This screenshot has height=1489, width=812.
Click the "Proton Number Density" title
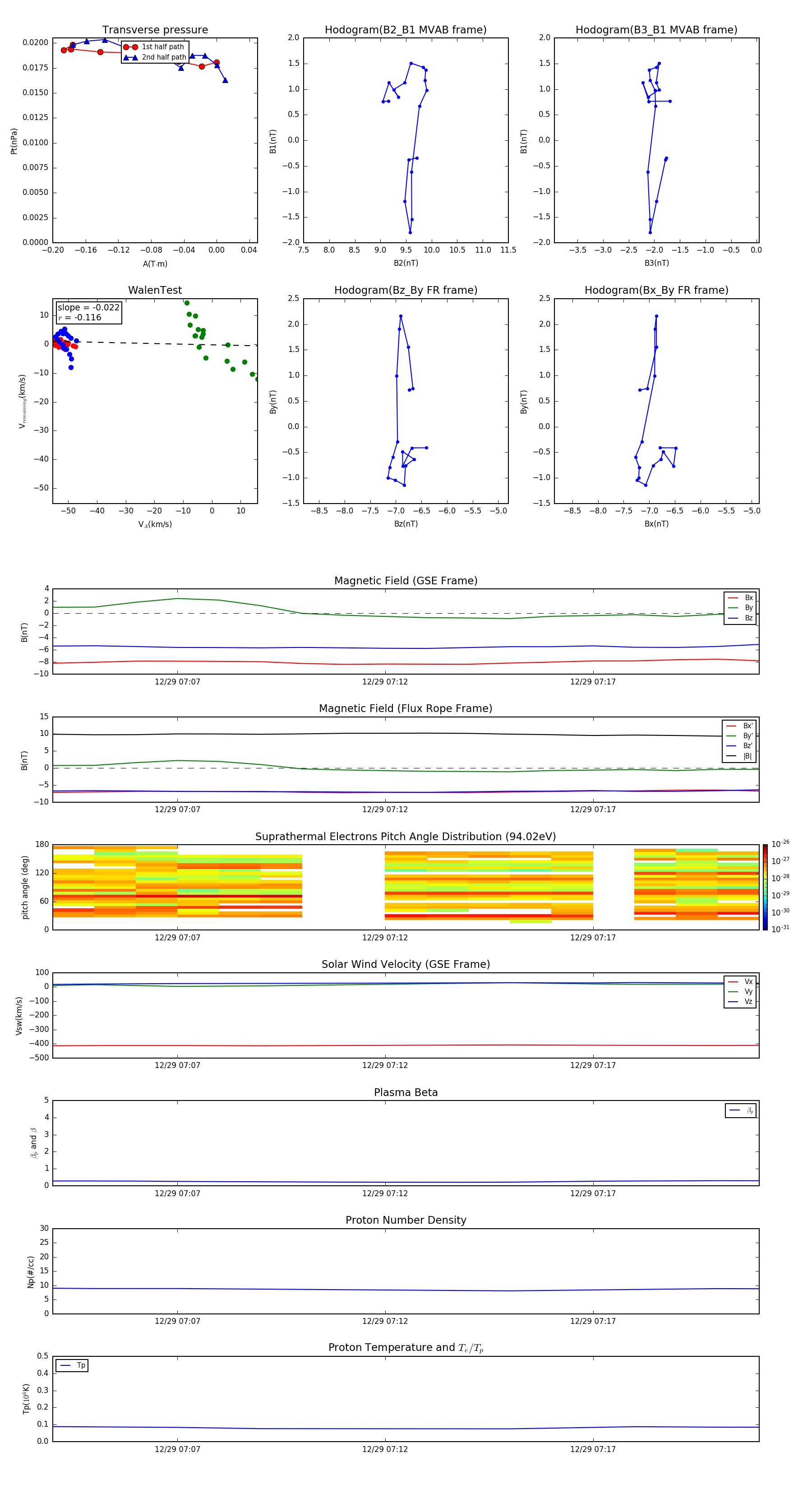[406, 1221]
